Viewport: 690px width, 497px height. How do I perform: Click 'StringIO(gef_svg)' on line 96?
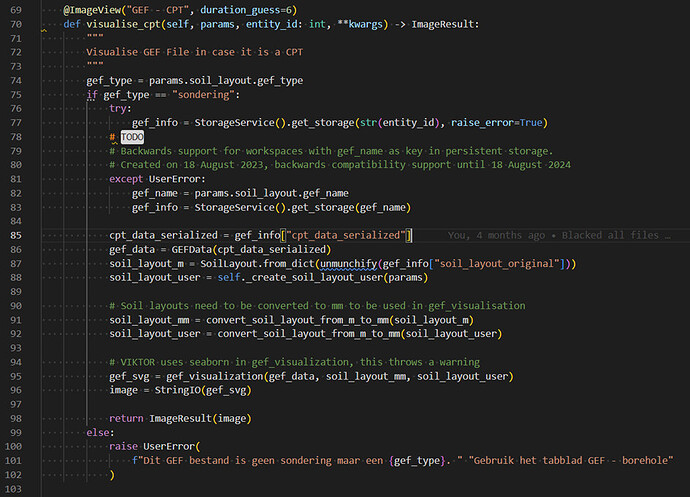[203, 390]
